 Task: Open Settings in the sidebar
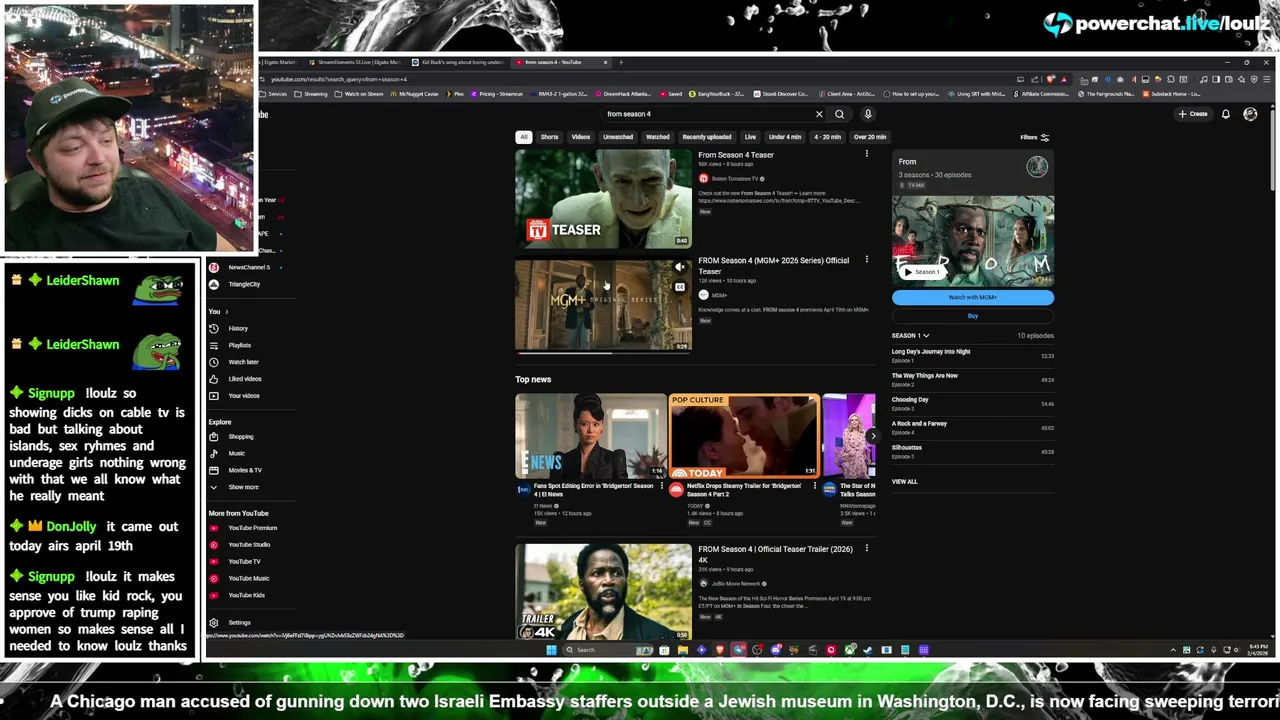[x=239, y=623]
